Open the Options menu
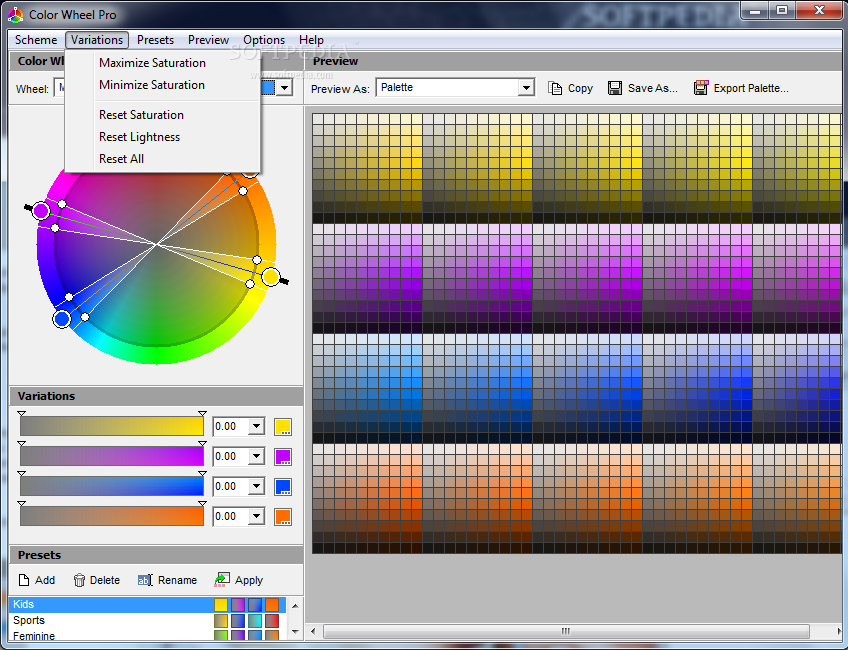 coord(264,40)
